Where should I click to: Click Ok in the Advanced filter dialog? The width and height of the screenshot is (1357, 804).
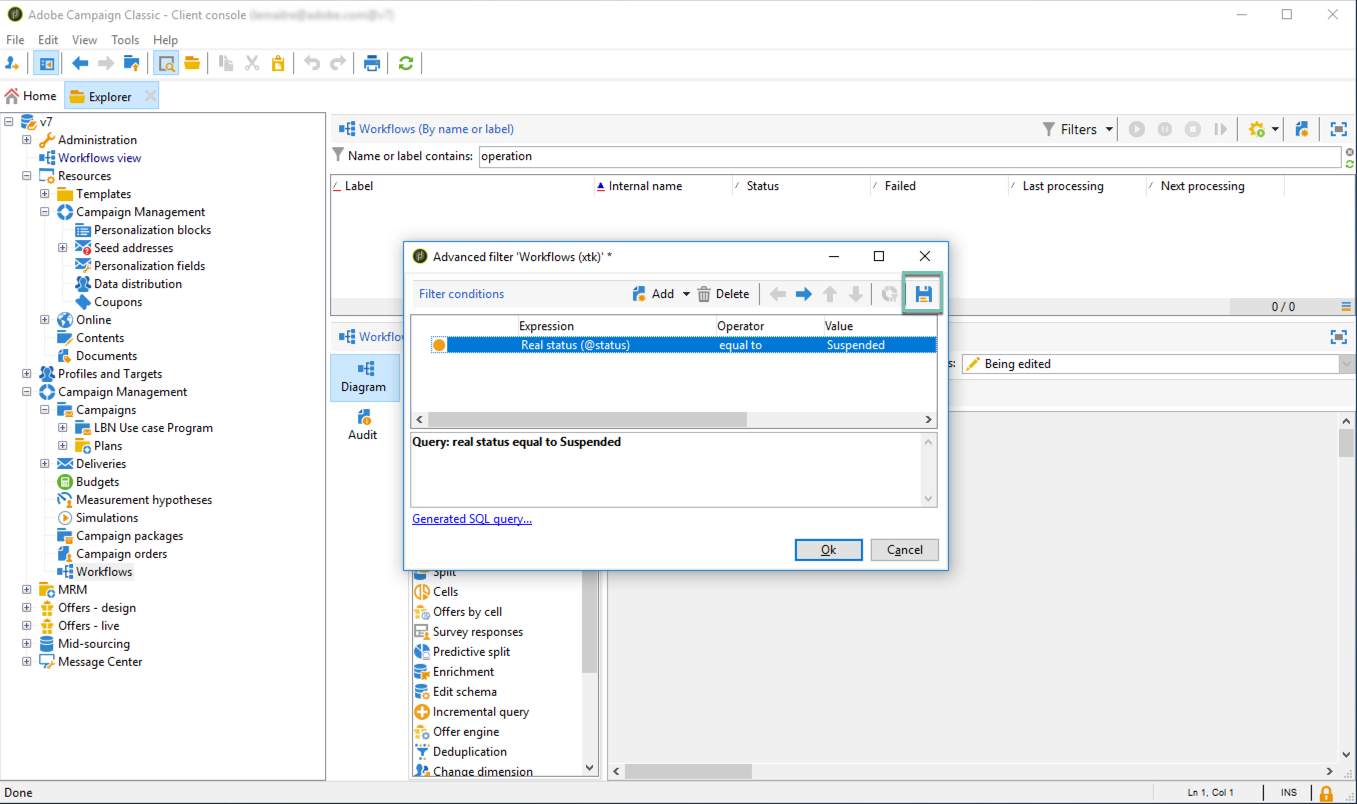pyautogui.click(x=828, y=550)
